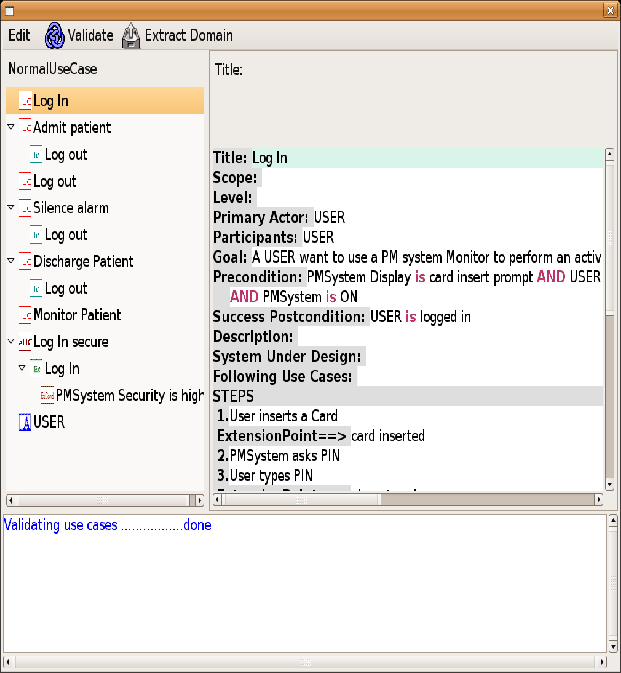Click the Primary Actor: USER line
Screen dimensions: 621x673
279,218
